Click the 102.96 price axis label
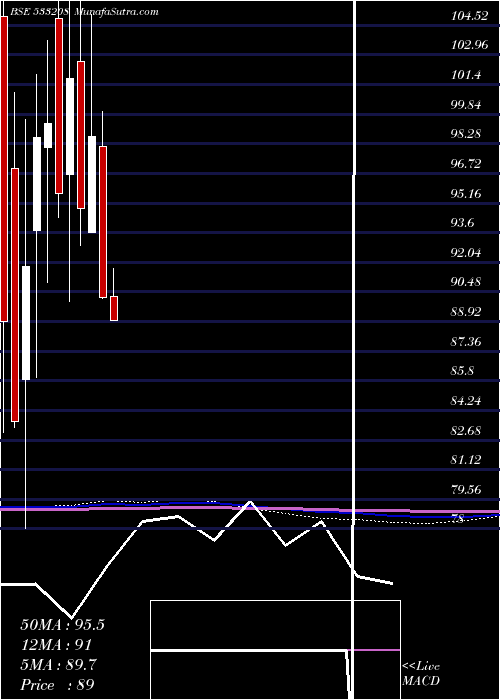Viewport: 500px width, 700px height. (x=469, y=46)
